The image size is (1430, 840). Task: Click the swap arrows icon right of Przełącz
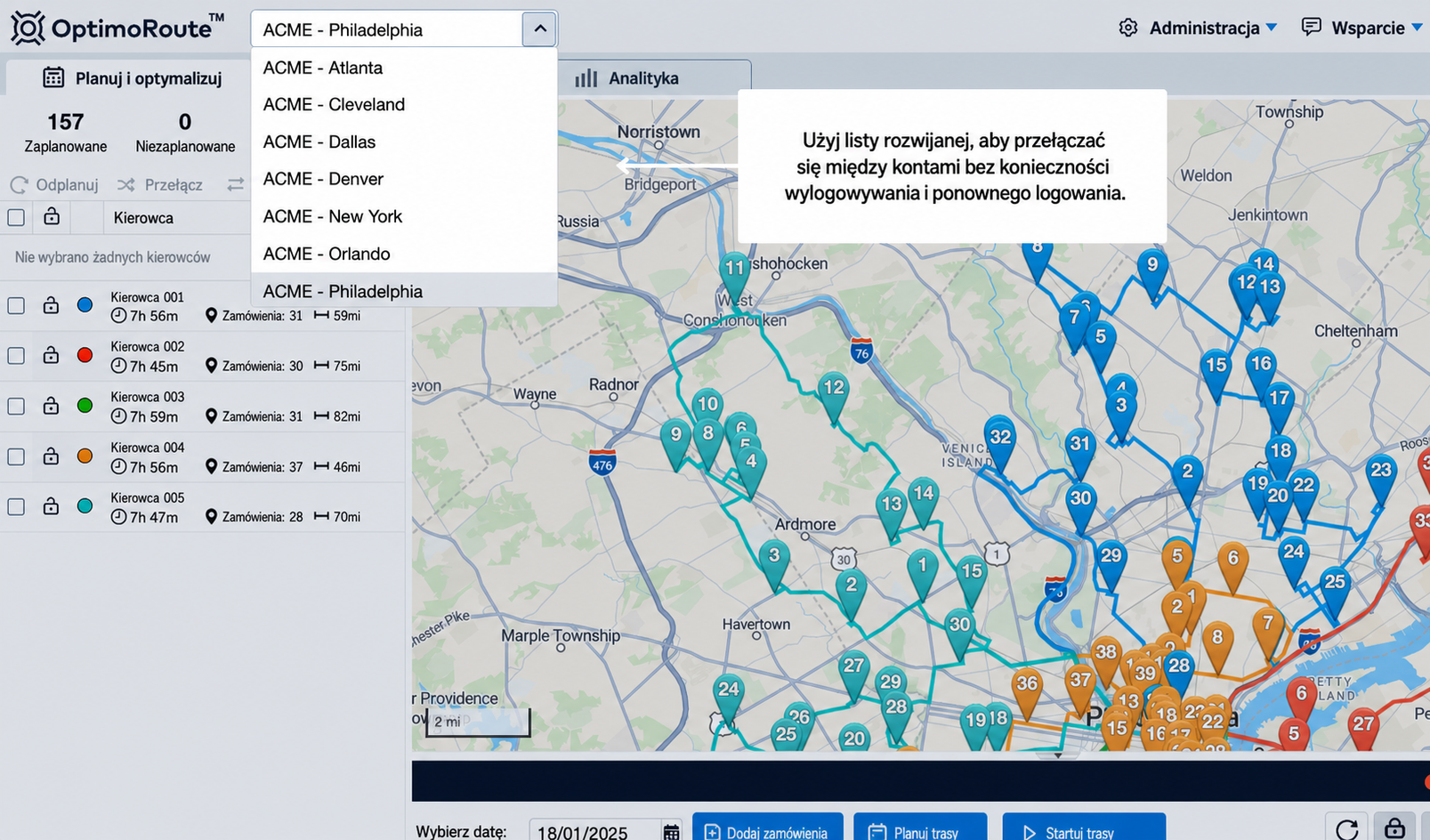235,185
